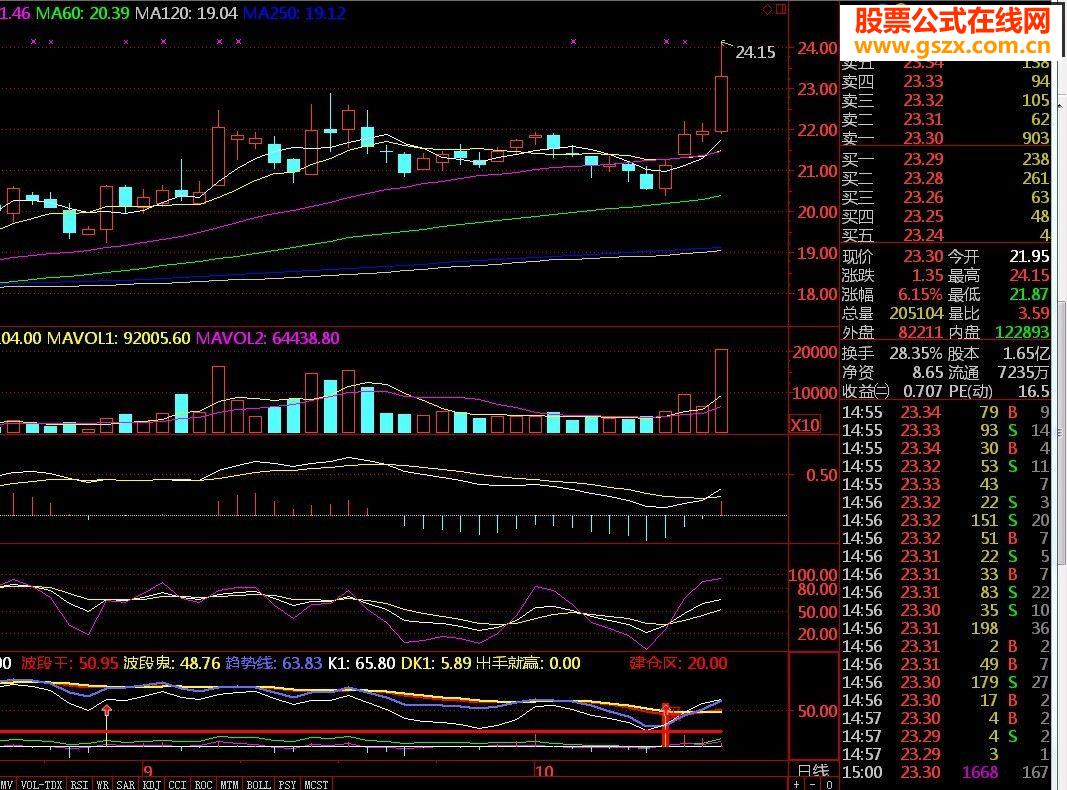This screenshot has width=1067, height=790.
Task: Select the 买四 23.25 bid row
Action: pyautogui.click(x=945, y=216)
